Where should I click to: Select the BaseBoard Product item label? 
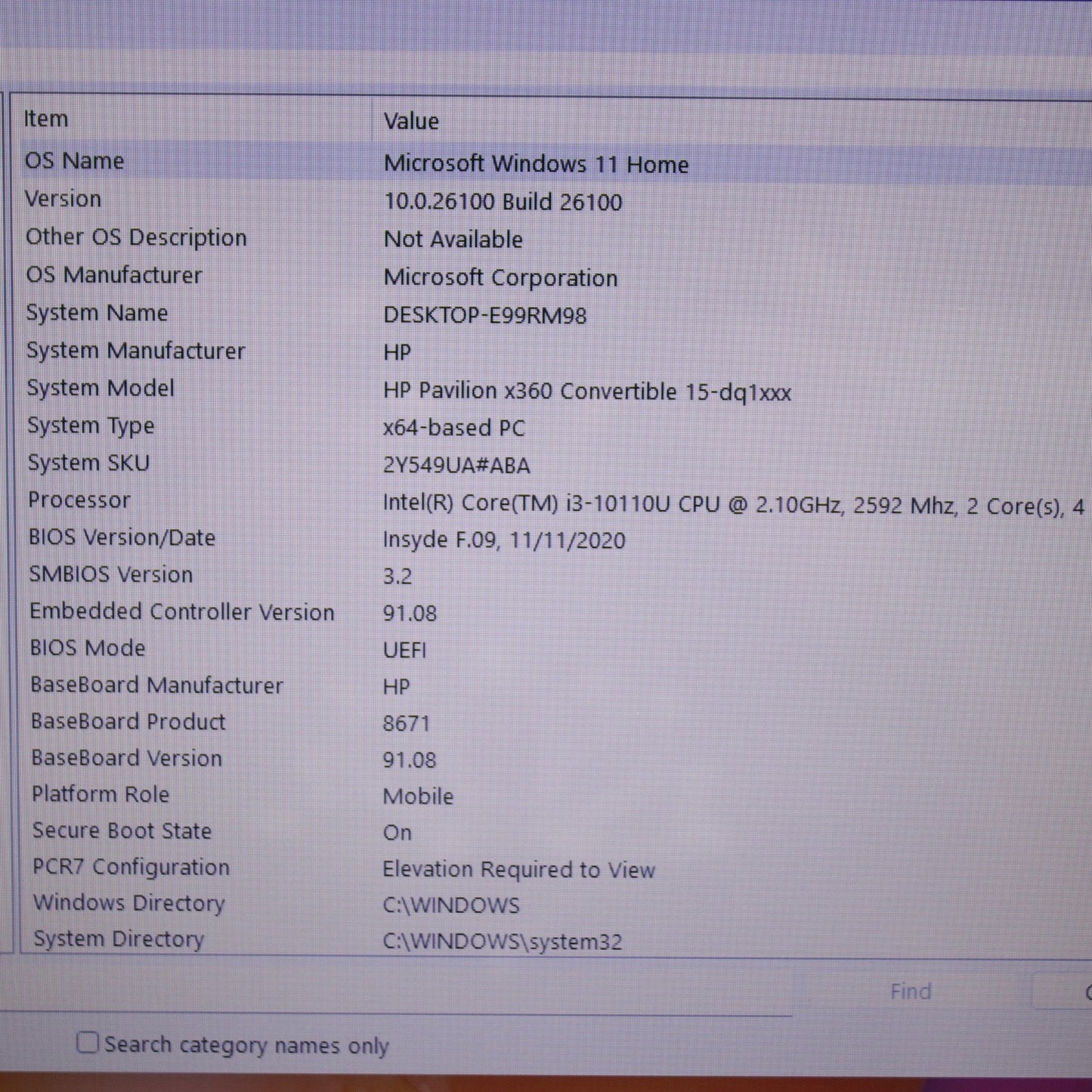pos(128,722)
